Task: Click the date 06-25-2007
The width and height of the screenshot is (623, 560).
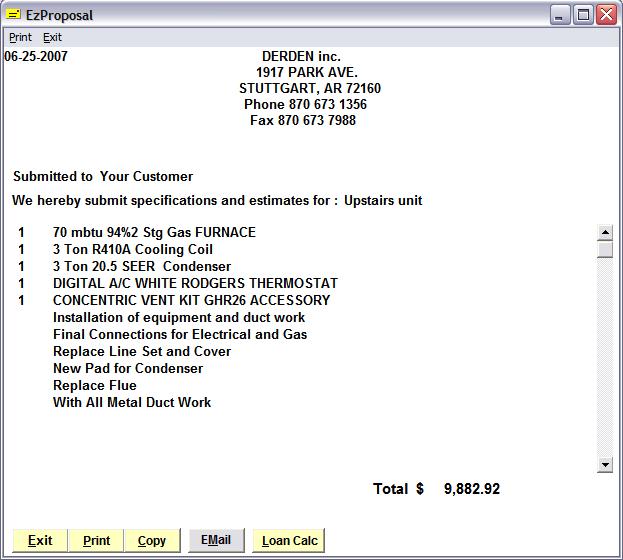Action: click(36, 56)
